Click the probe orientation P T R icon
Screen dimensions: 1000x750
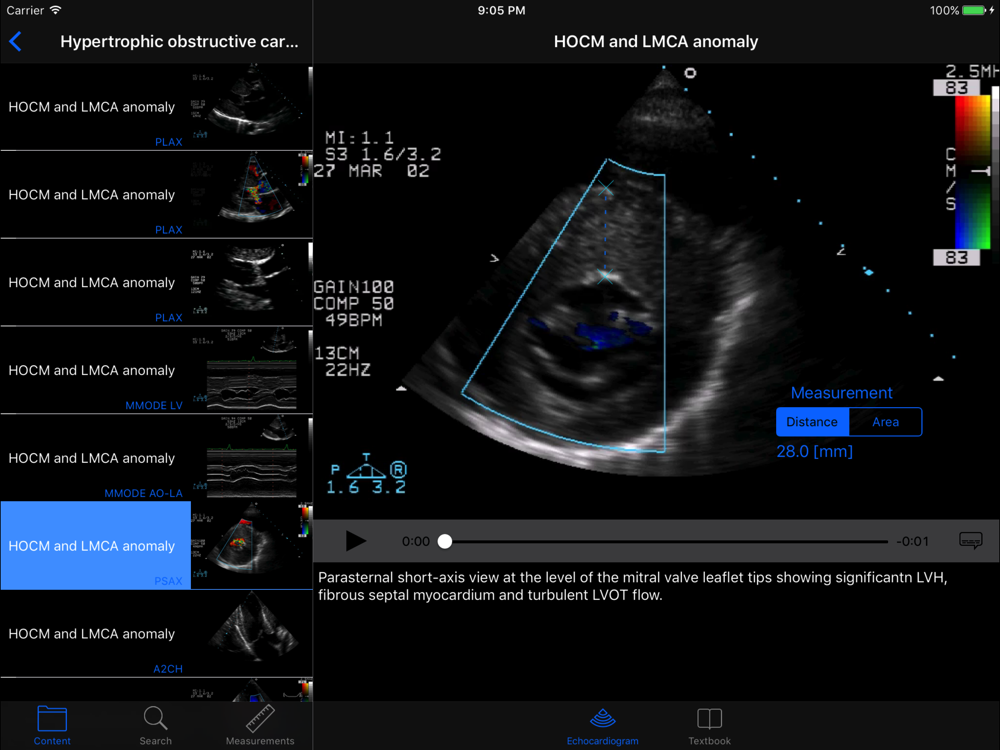pyautogui.click(x=367, y=474)
